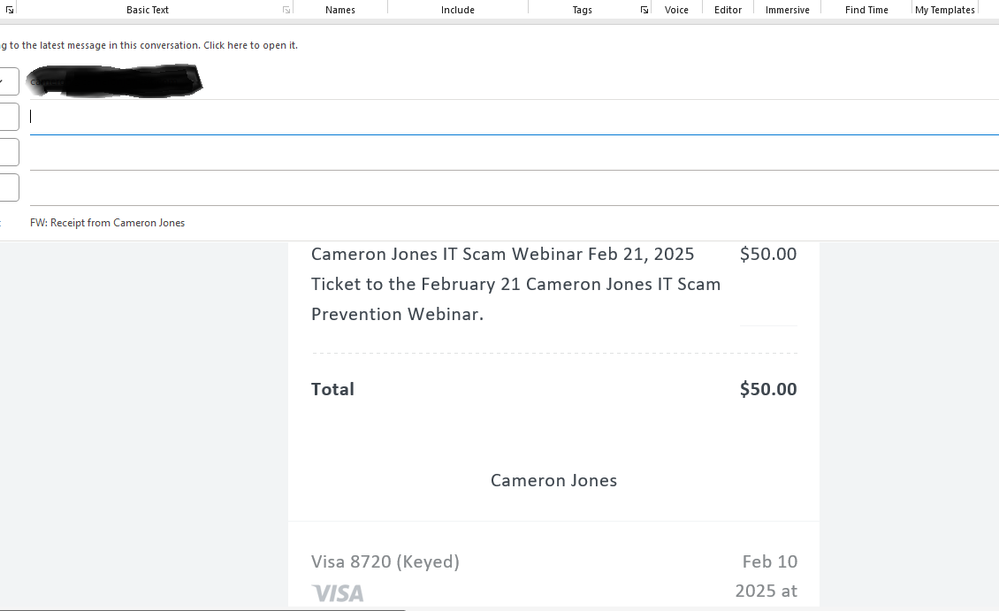The width and height of the screenshot is (999, 611).
Task: Click the centered 'Cameron Jones' merchant name
Action: tap(553, 481)
